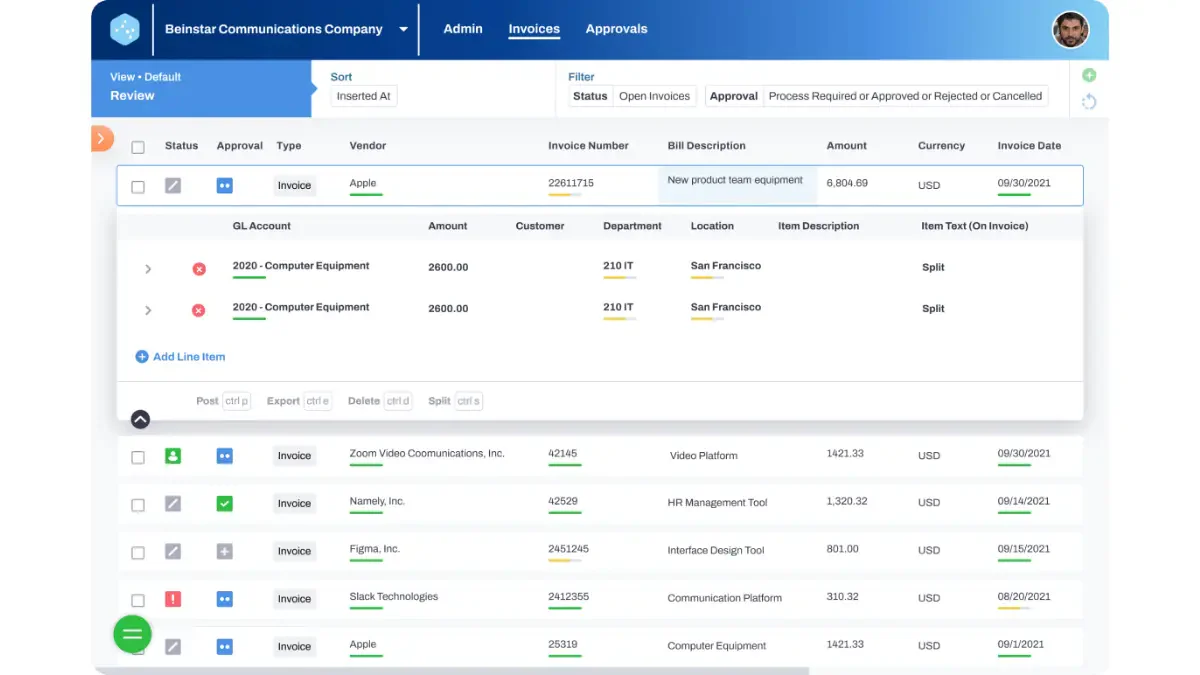Switch to the Approvals tab
The width and height of the screenshot is (1200, 675).
[617, 29]
